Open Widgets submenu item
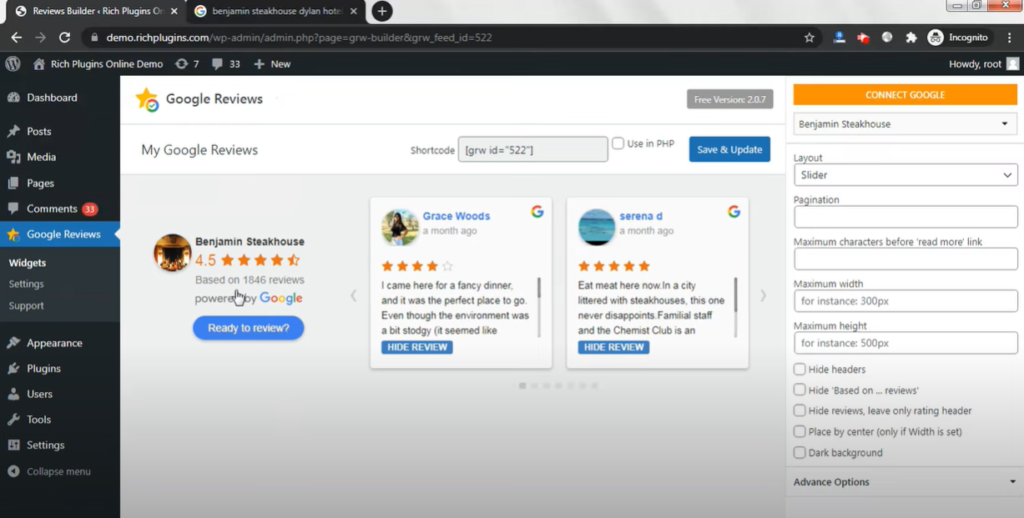The image size is (1024, 518). click(x=27, y=263)
